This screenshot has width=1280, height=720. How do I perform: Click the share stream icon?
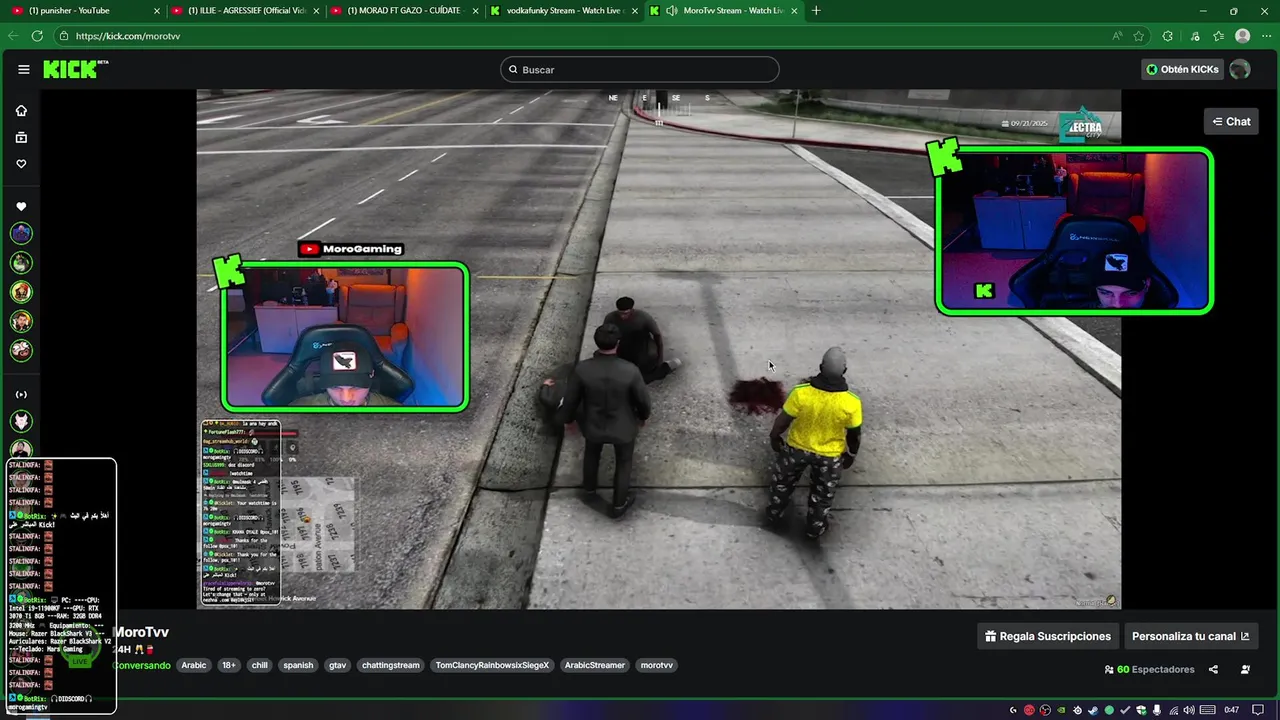click(x=1213, y=669)
